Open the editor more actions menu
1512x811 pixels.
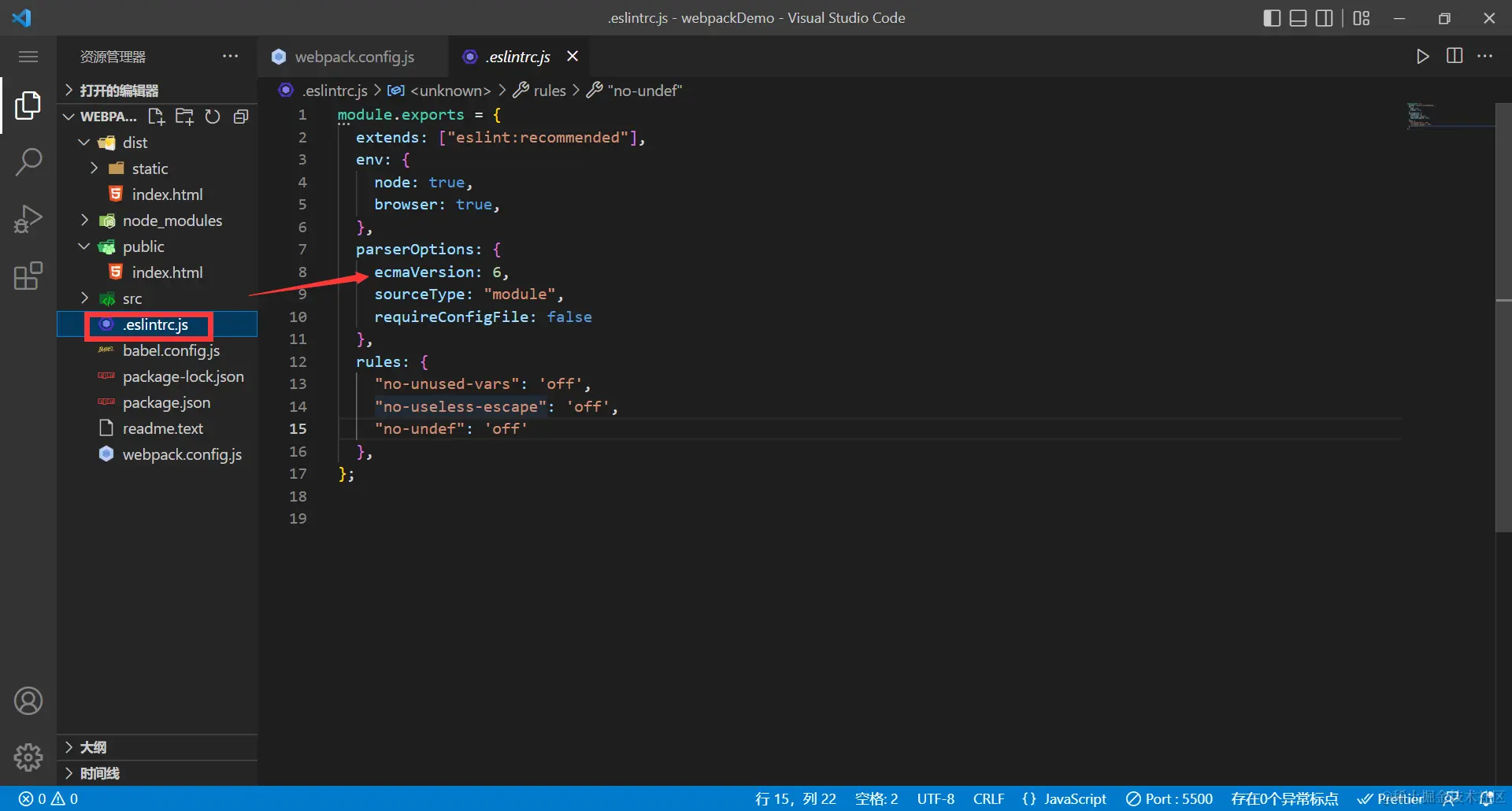pyautogui.click(x=1484, y=56)
